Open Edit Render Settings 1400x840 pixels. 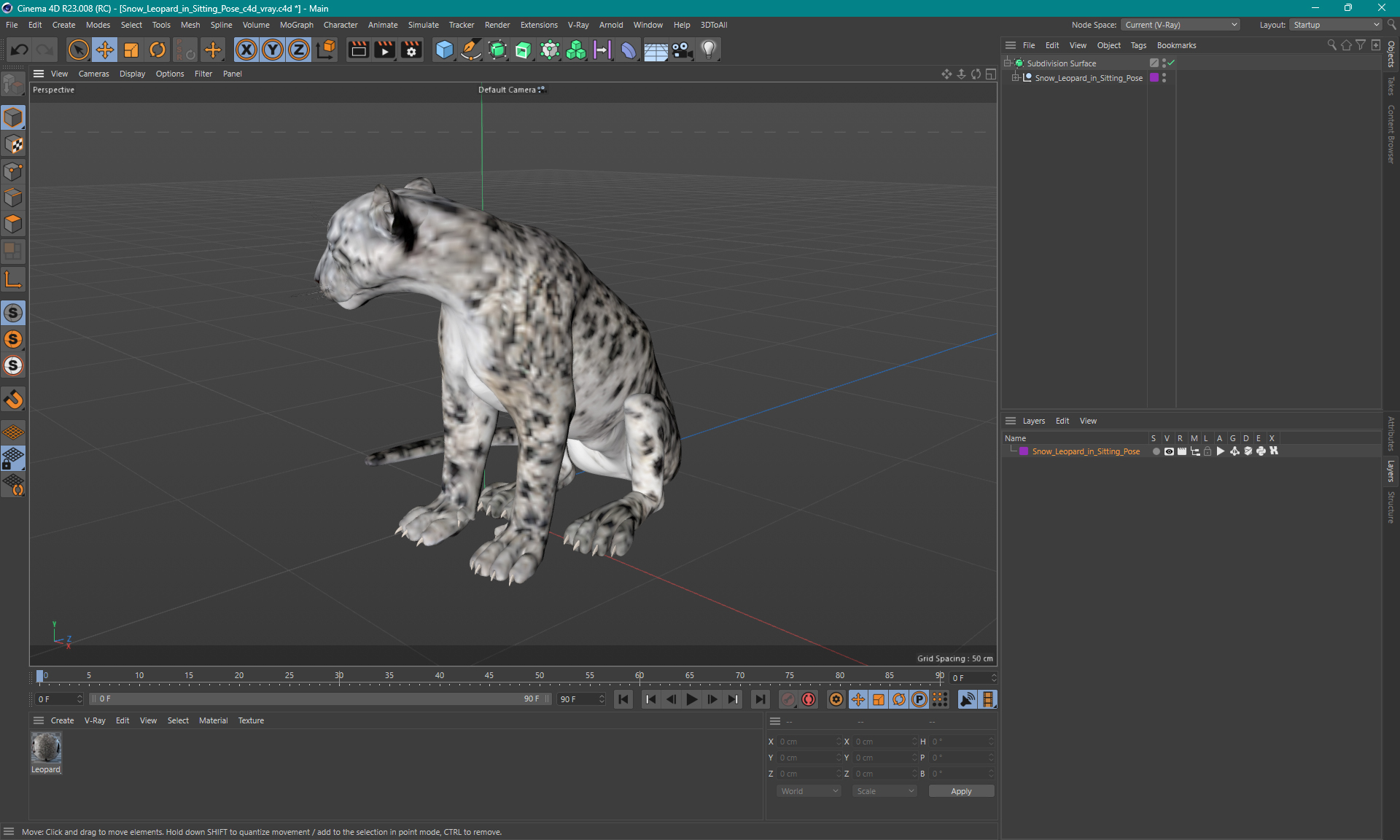(x=411, y=50)
